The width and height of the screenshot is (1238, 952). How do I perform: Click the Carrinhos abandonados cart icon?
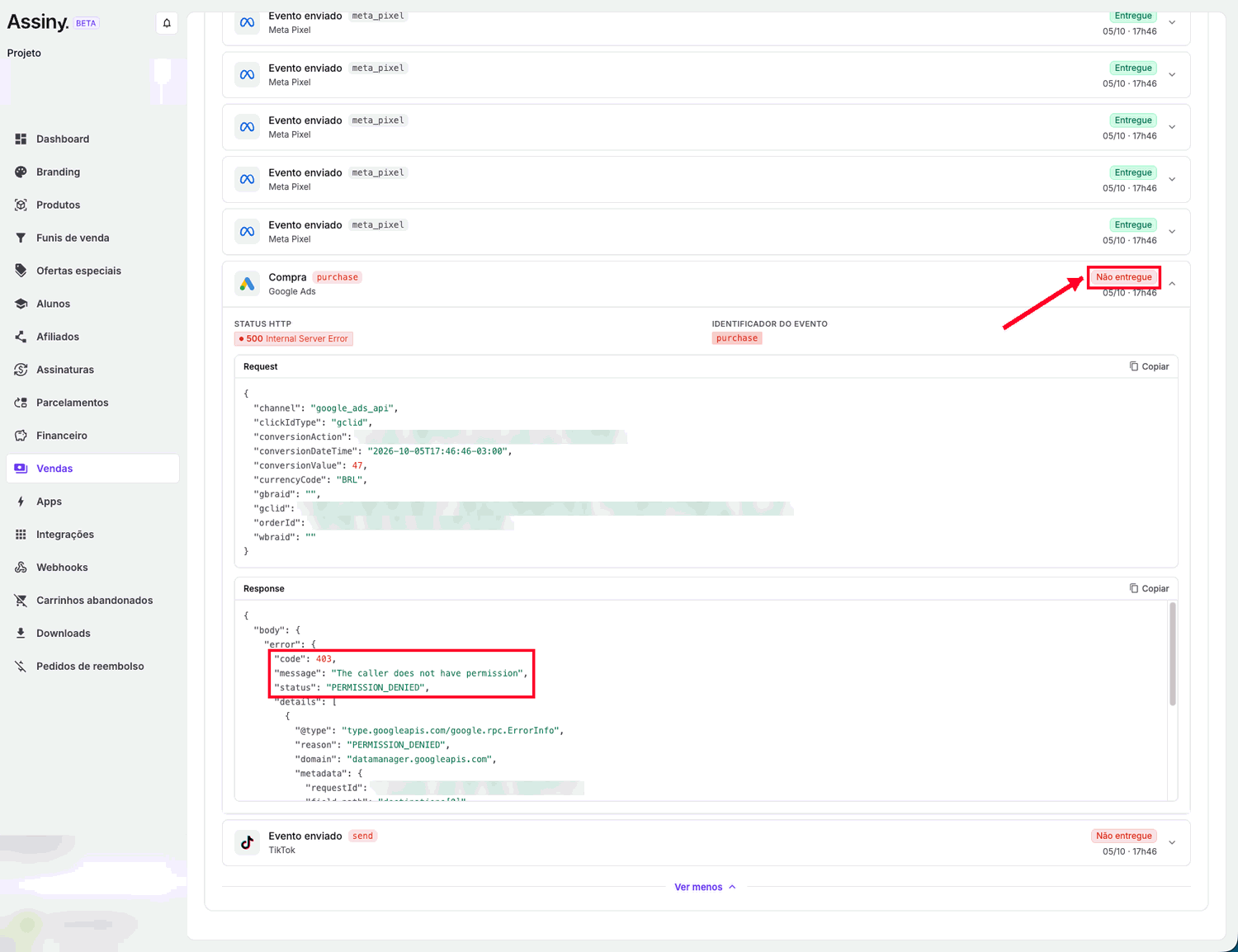(21, 601)
